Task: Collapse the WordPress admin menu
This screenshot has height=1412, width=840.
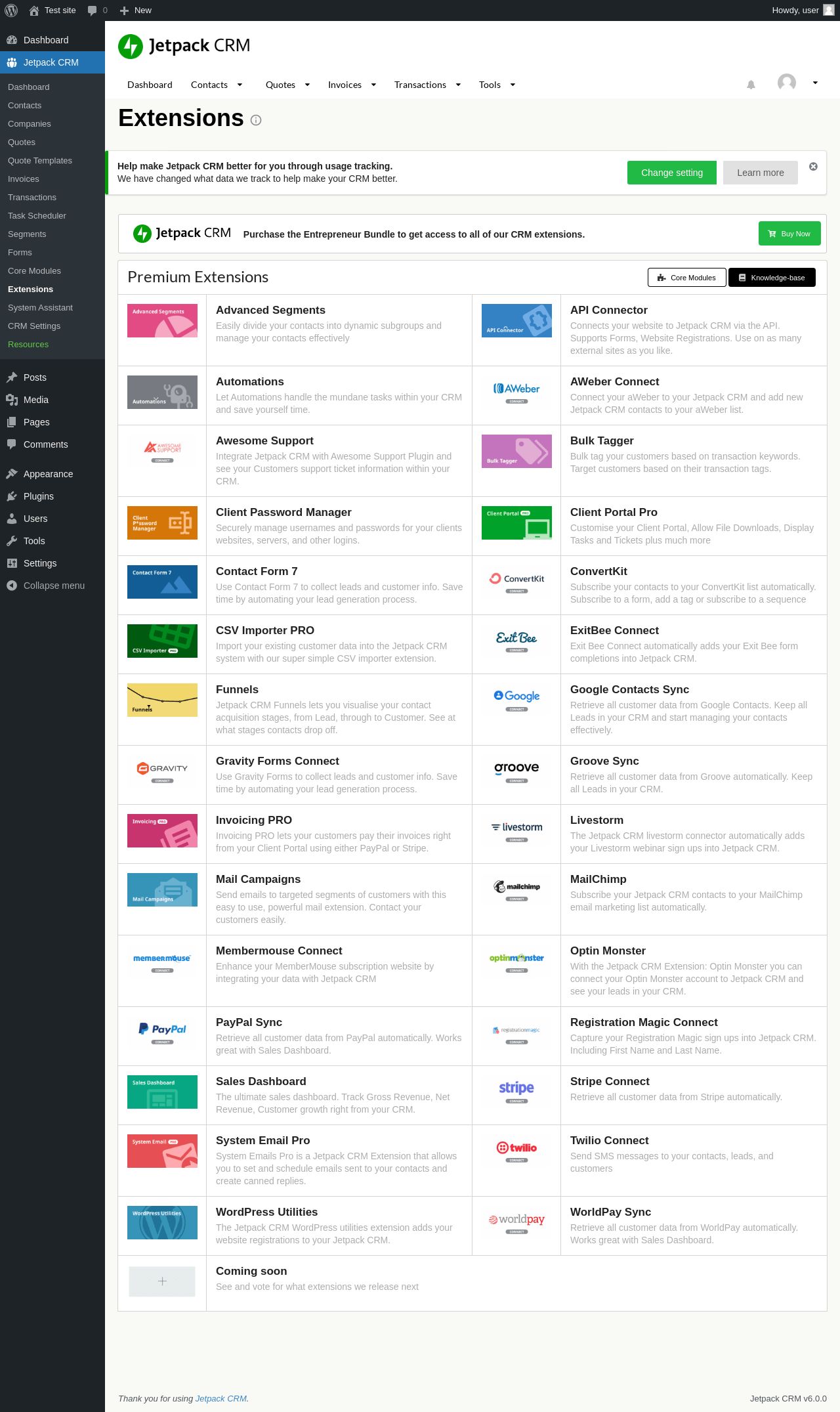Action: point(52,586)
